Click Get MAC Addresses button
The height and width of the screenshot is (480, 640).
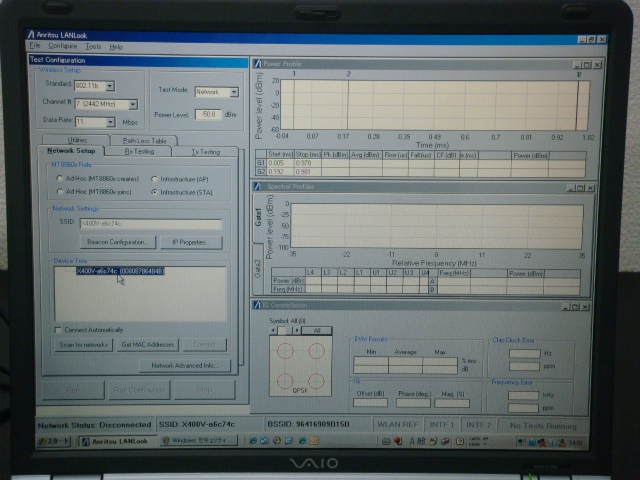click(148, 344)
